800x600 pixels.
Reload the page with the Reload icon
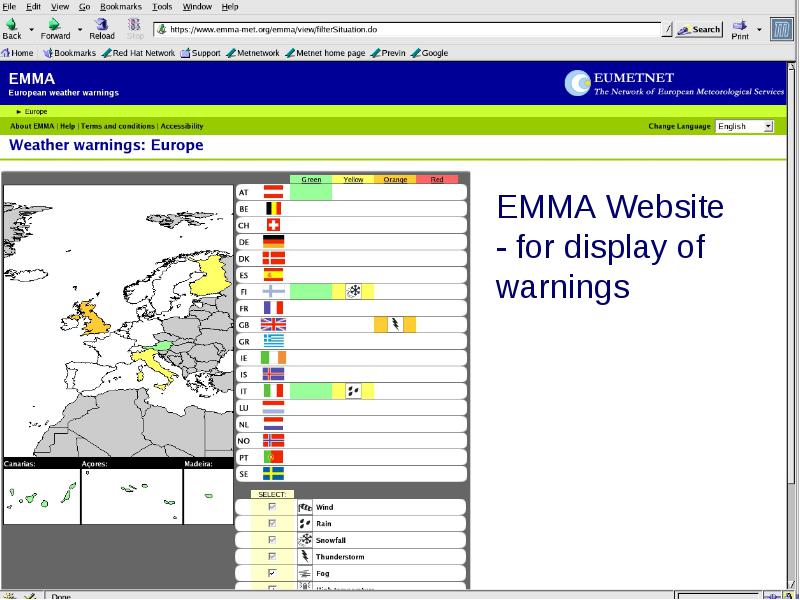pos(102,24)
